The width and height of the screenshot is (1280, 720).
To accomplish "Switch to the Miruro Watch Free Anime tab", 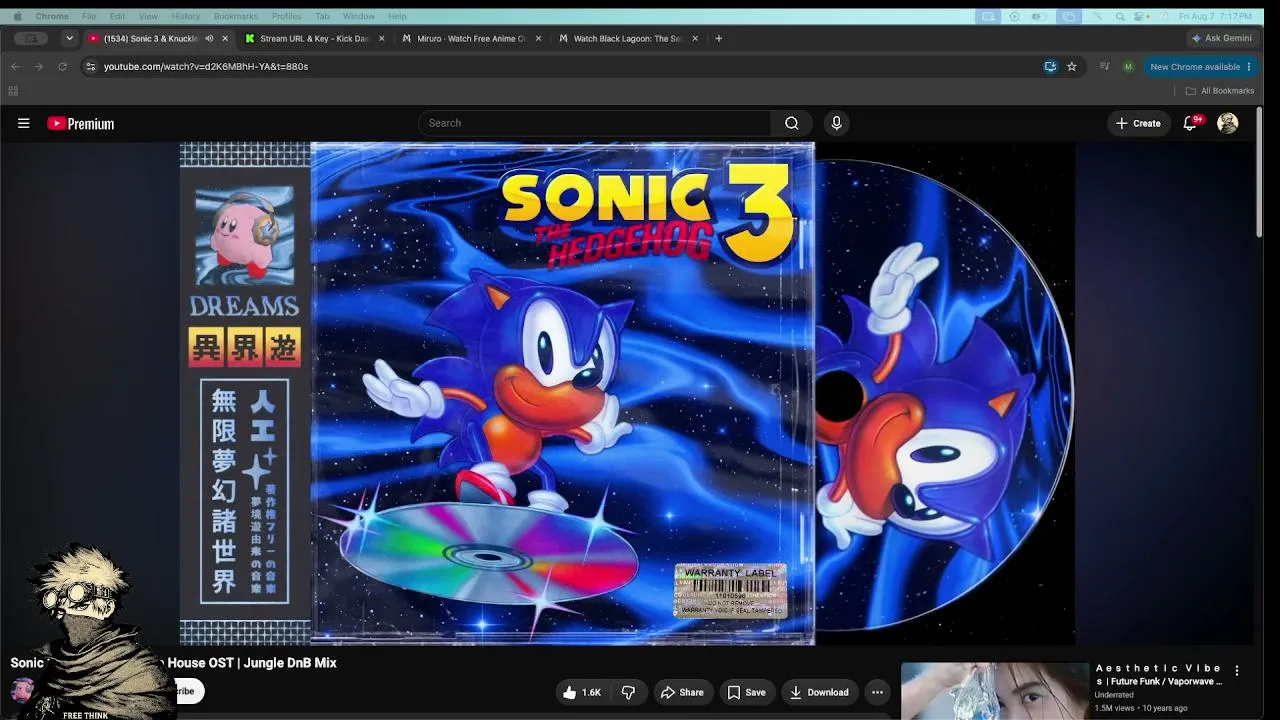I will tap(471, 38).
